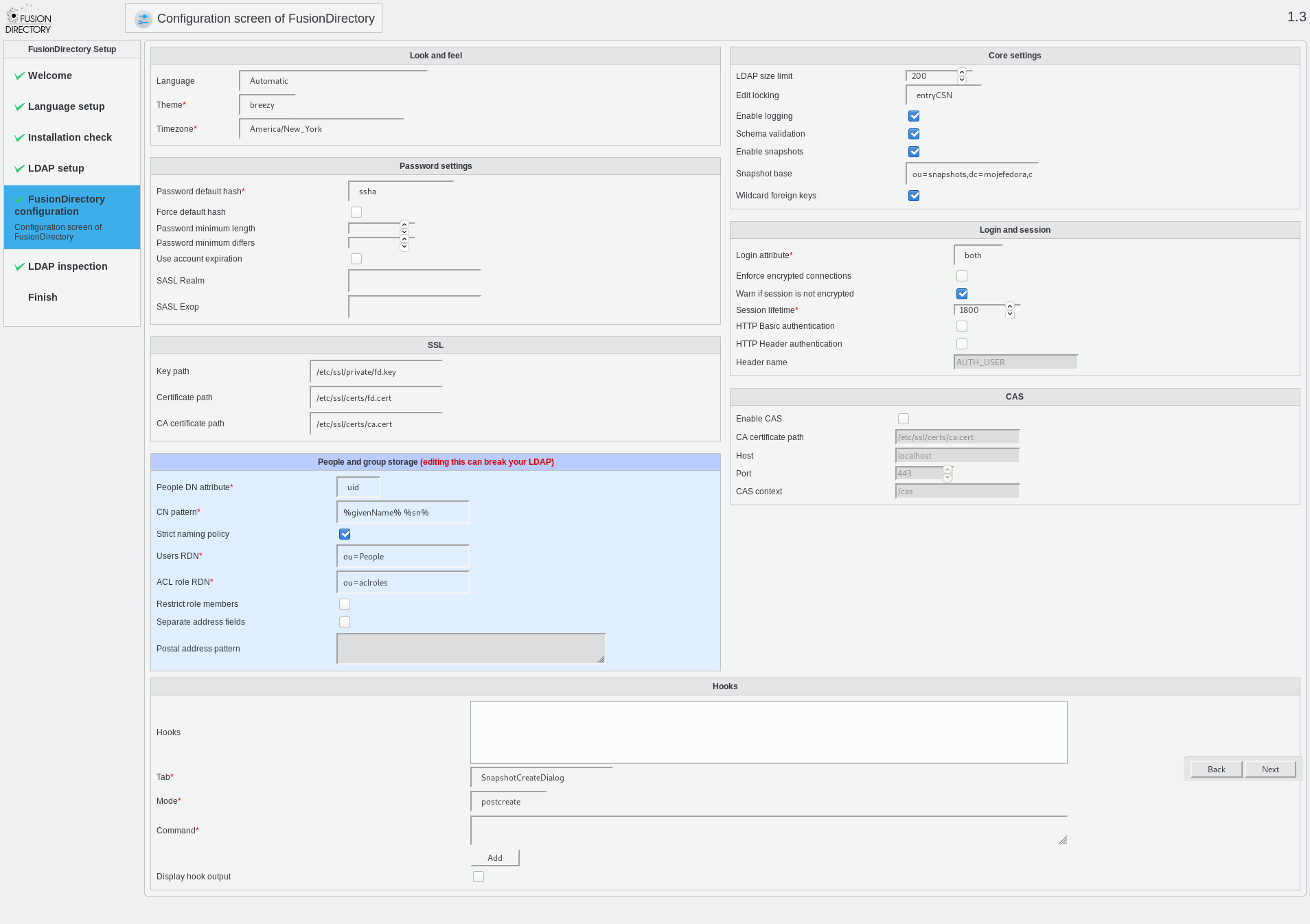Screen dimensions: 1310x924
Task: Click the SSL Certificate path field
Action: [376, 398]
